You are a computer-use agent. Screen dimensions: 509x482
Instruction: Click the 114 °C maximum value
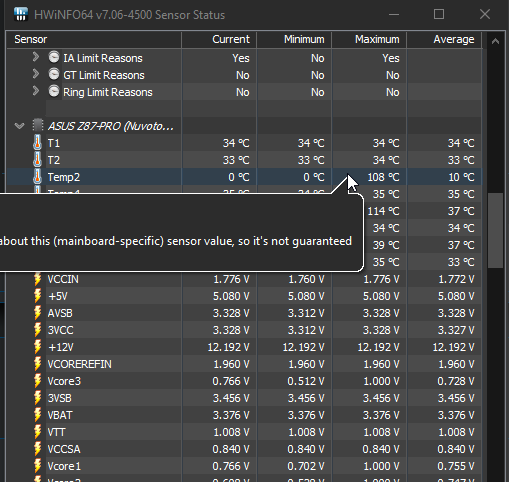click(x=383, y=211)
